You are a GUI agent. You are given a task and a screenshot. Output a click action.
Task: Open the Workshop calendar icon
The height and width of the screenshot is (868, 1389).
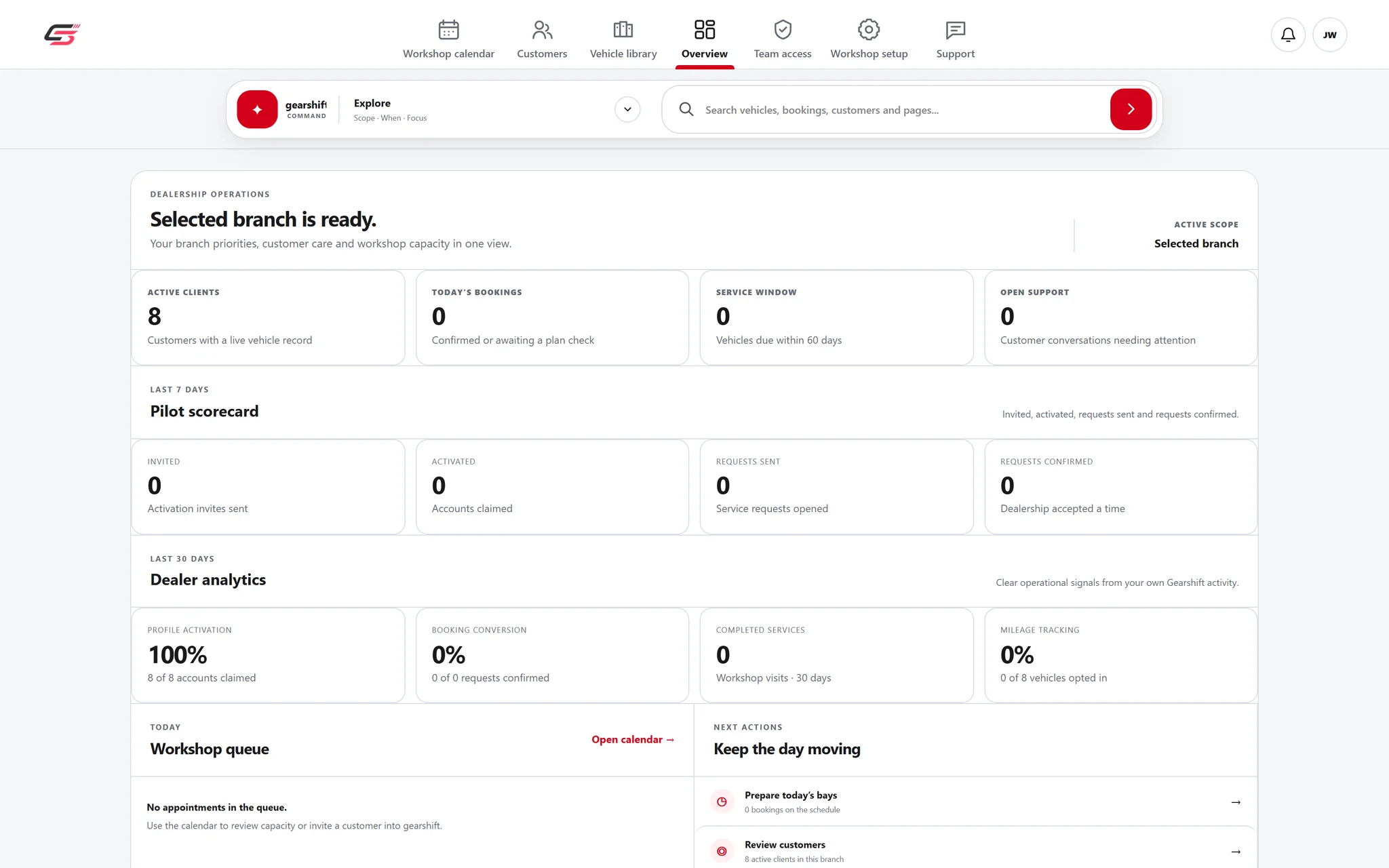coord(448,30)
